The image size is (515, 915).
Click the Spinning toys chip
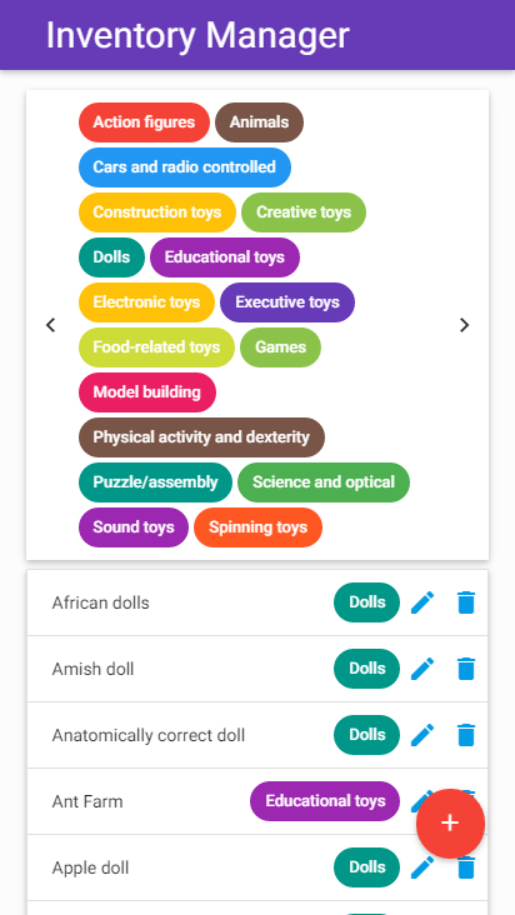coord(258,528)
